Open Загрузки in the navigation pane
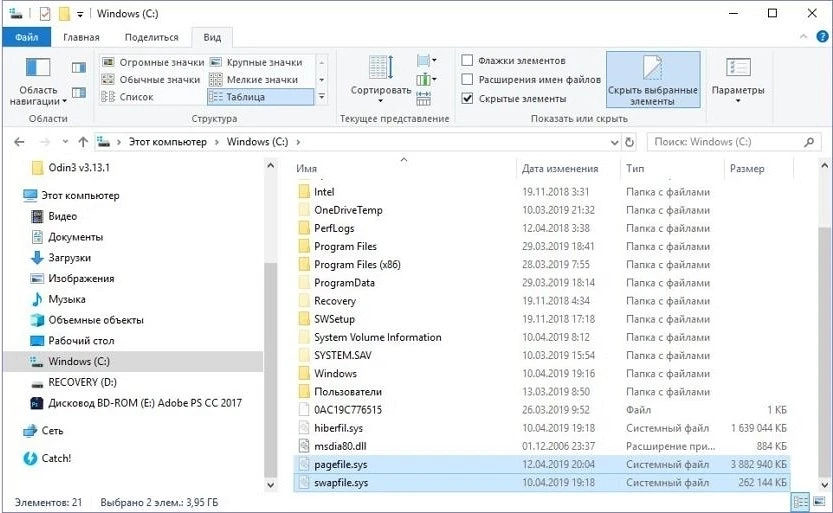 69,258
